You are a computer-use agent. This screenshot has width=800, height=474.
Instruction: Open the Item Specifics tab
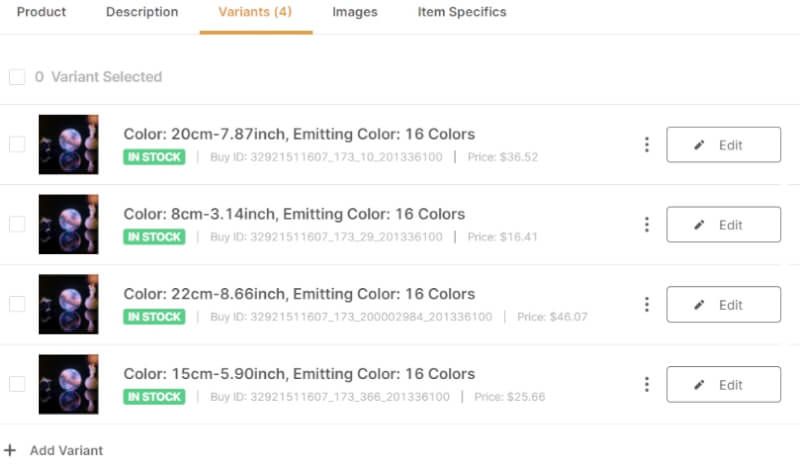pyautogui.click(x=462, y=12)
